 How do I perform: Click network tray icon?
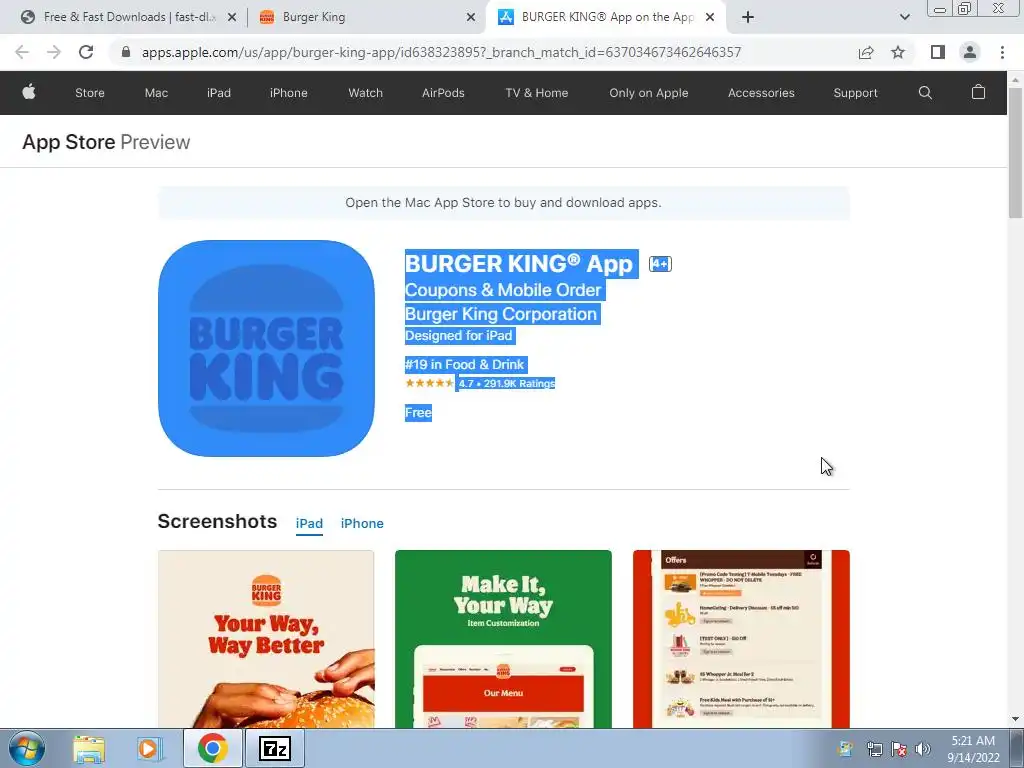(x=874, y=749)
